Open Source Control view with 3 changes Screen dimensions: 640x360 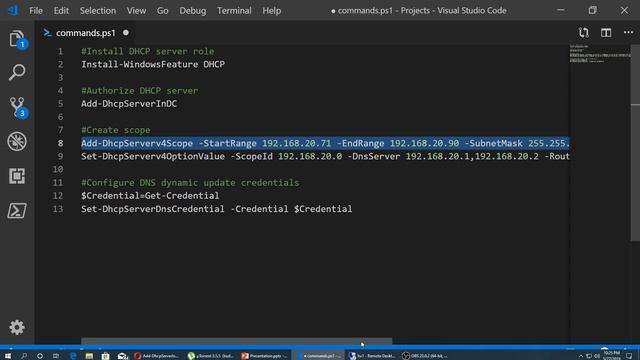[x=18, y=107]
